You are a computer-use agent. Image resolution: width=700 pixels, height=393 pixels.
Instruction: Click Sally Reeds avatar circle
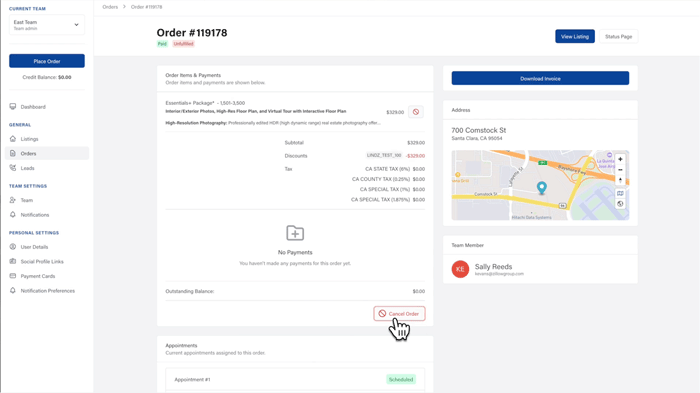pyautogui.click(x=460, y=269)
